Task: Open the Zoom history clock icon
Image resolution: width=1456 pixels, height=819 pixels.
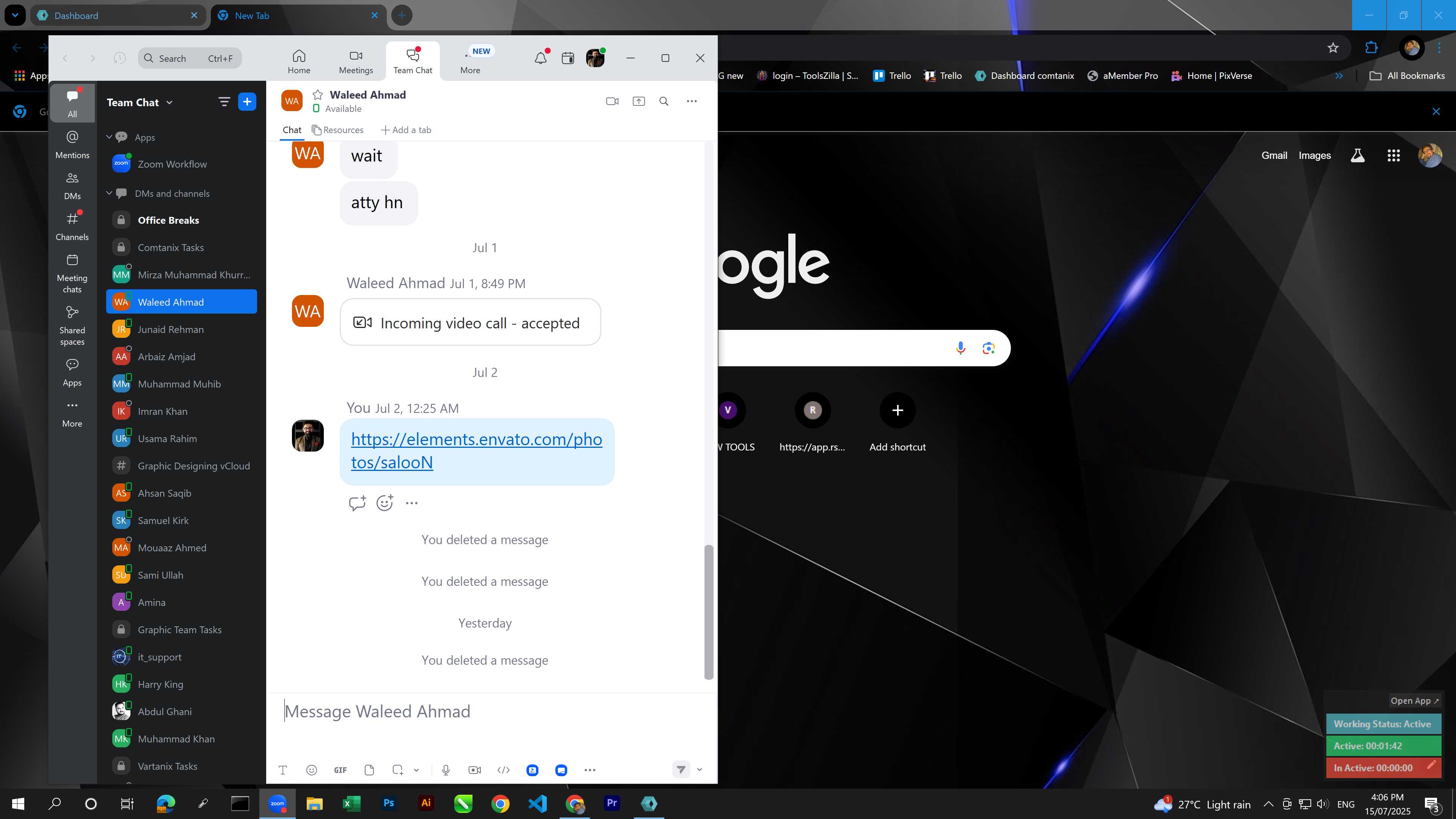Action: (119, 58)
